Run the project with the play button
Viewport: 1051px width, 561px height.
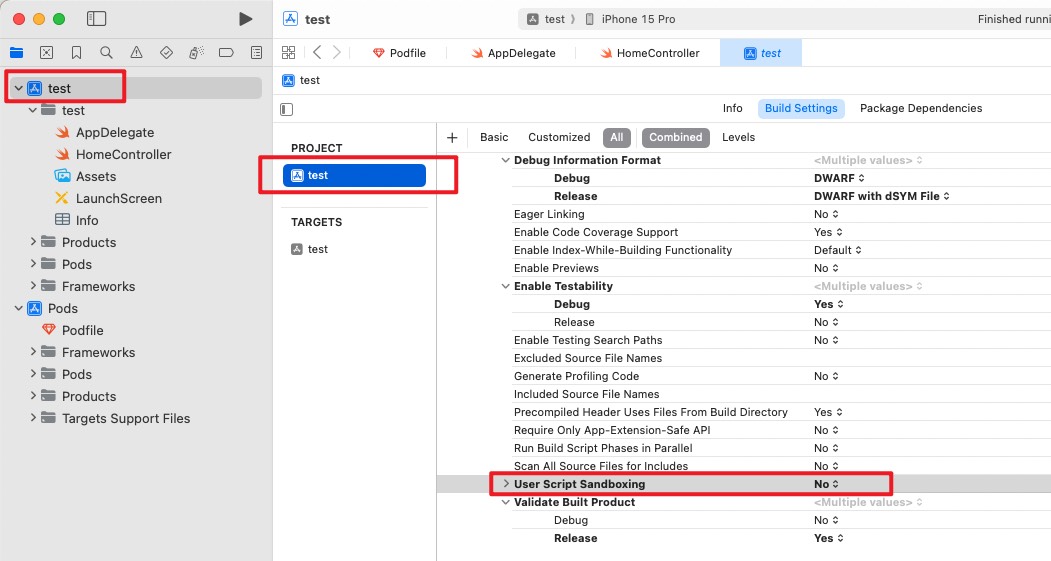pyautogui.click(x=245, y=19)
